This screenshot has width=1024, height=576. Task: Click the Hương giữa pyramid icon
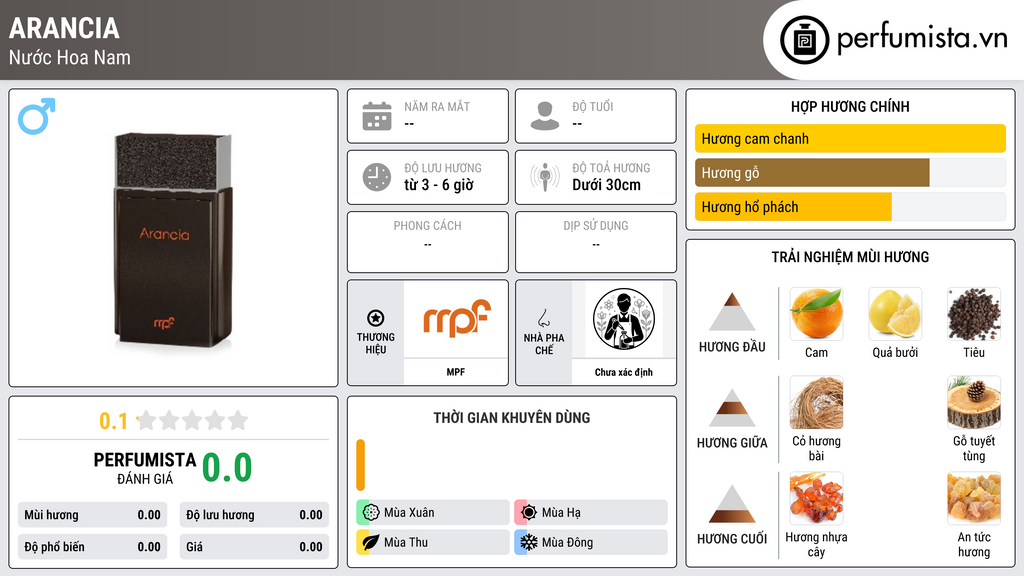pyautogui.click(x=732, y=408)
